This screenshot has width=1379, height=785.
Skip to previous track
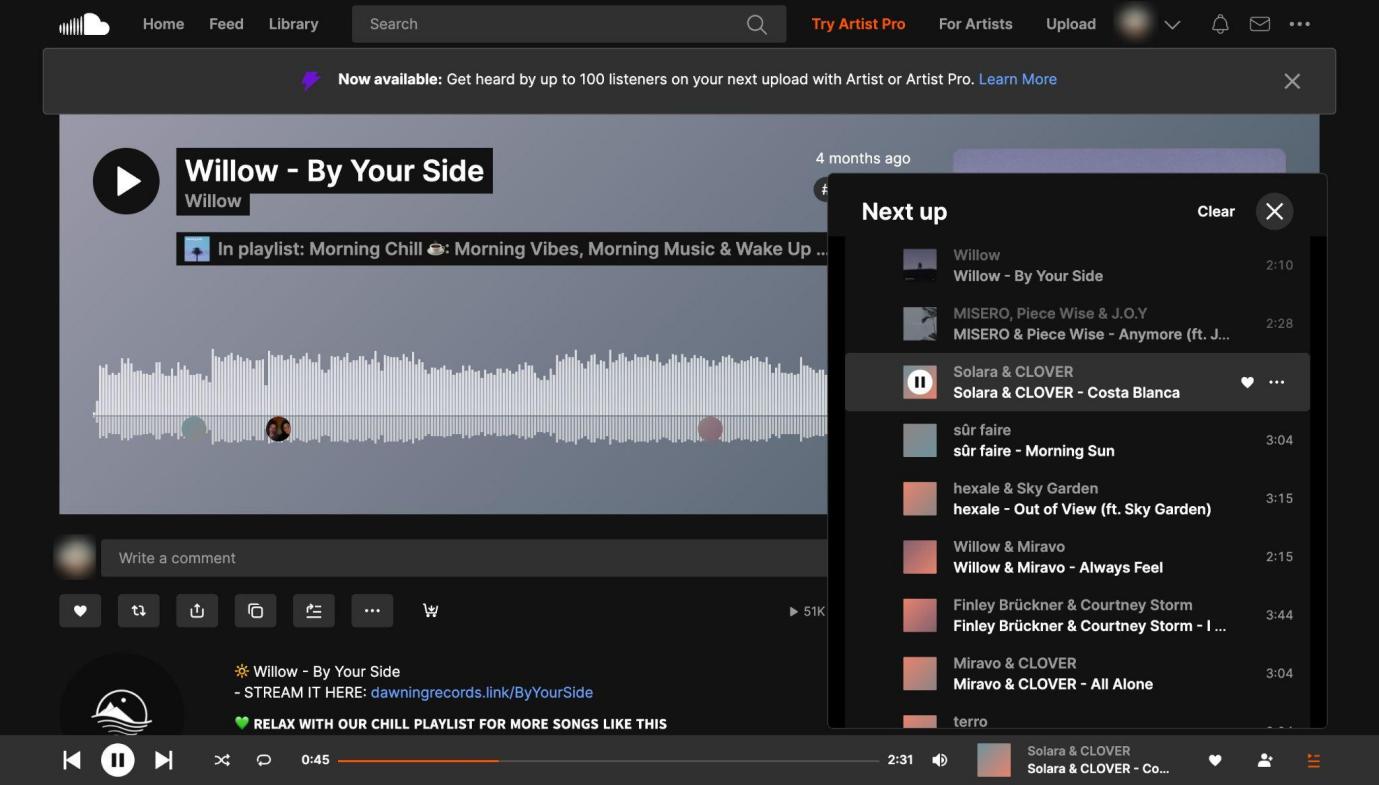[72, 761]
